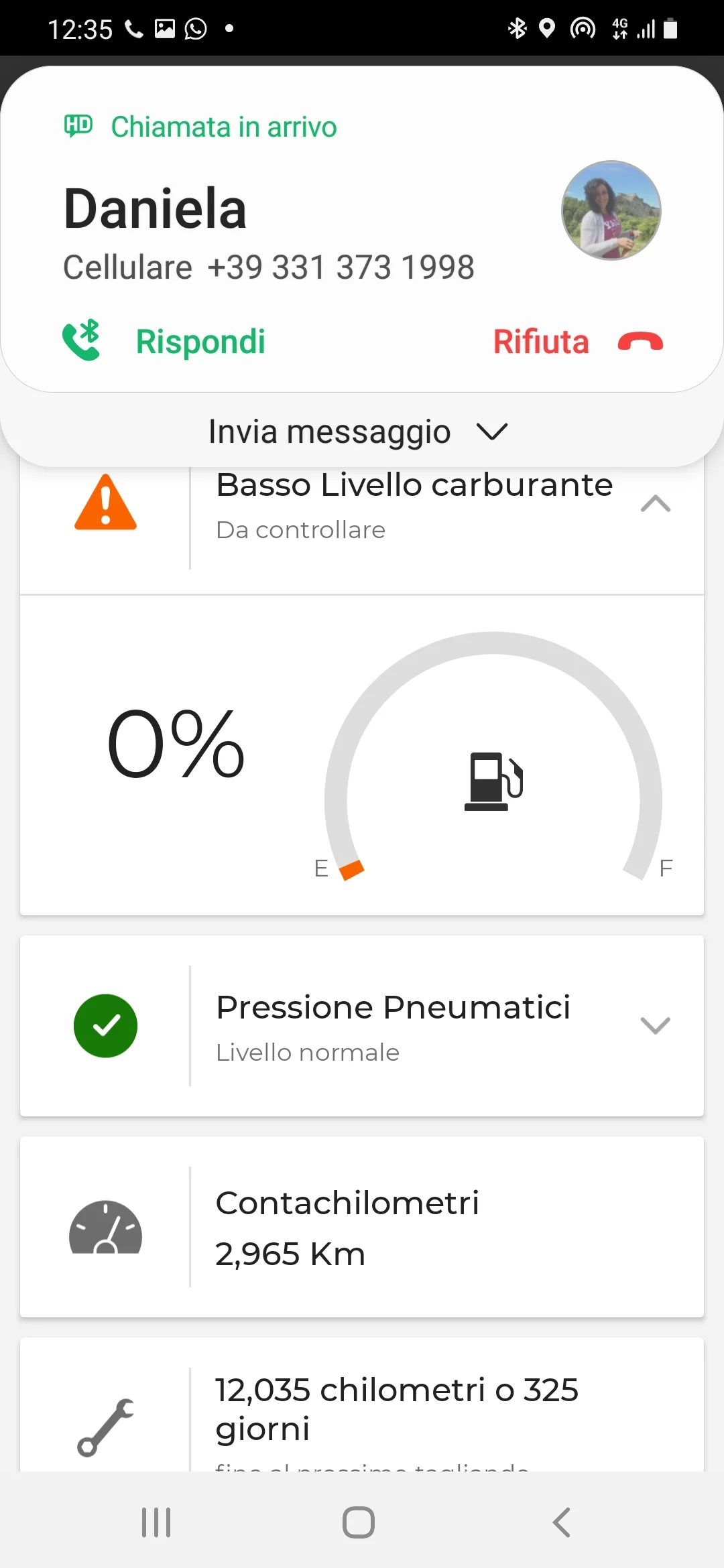This screenshot has width=724, height=1568.
Task: Tap the red hang-up phone icon
Action: 640,342
